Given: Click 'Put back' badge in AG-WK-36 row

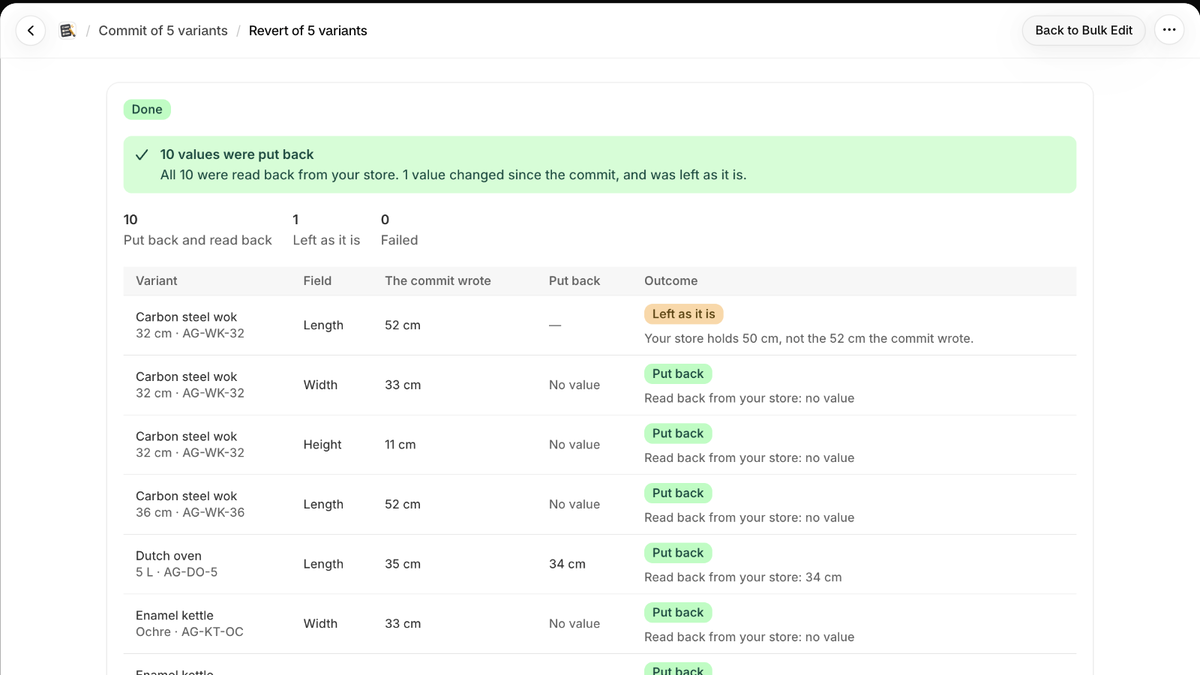Looking at the screenshot, I should click(678, 493).
